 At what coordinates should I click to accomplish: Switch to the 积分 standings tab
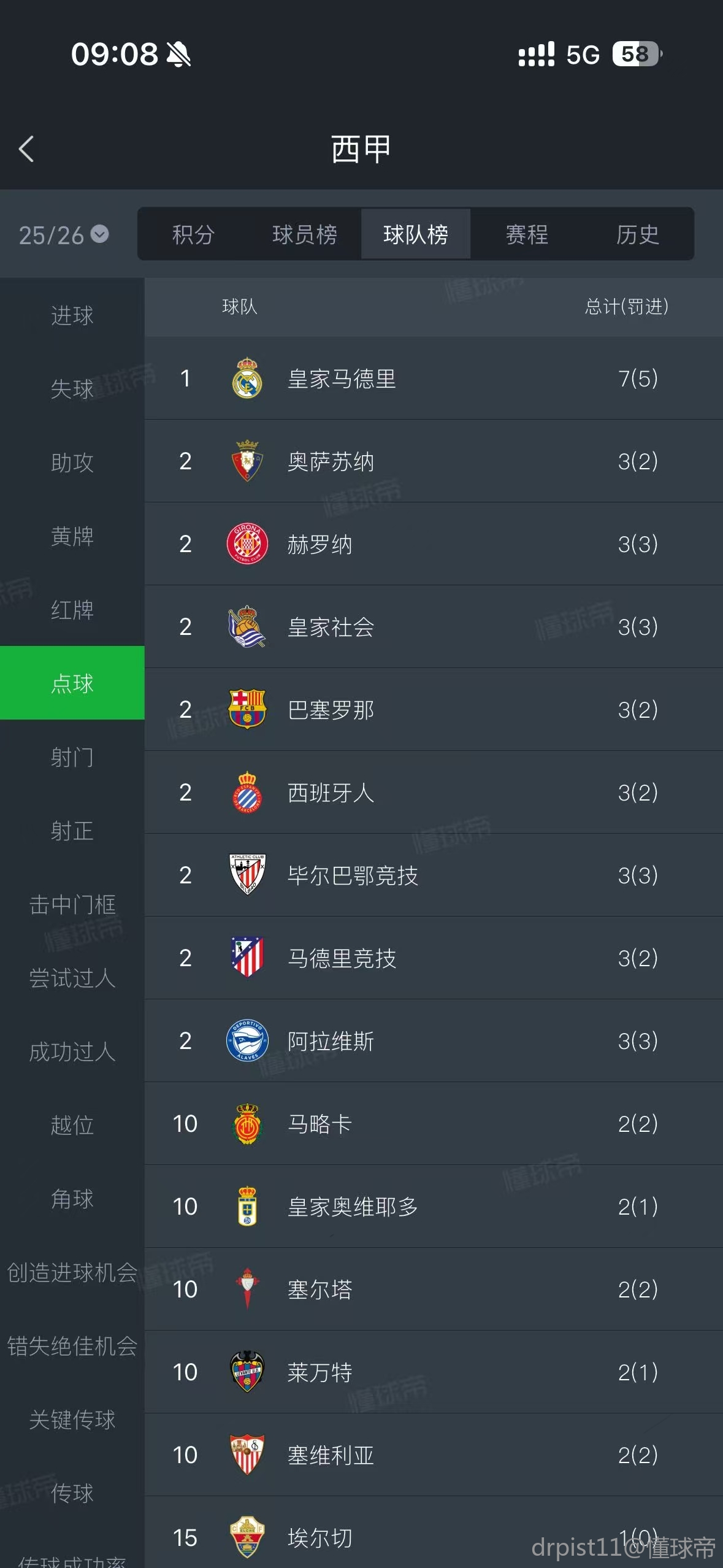[x=193, y=234]
